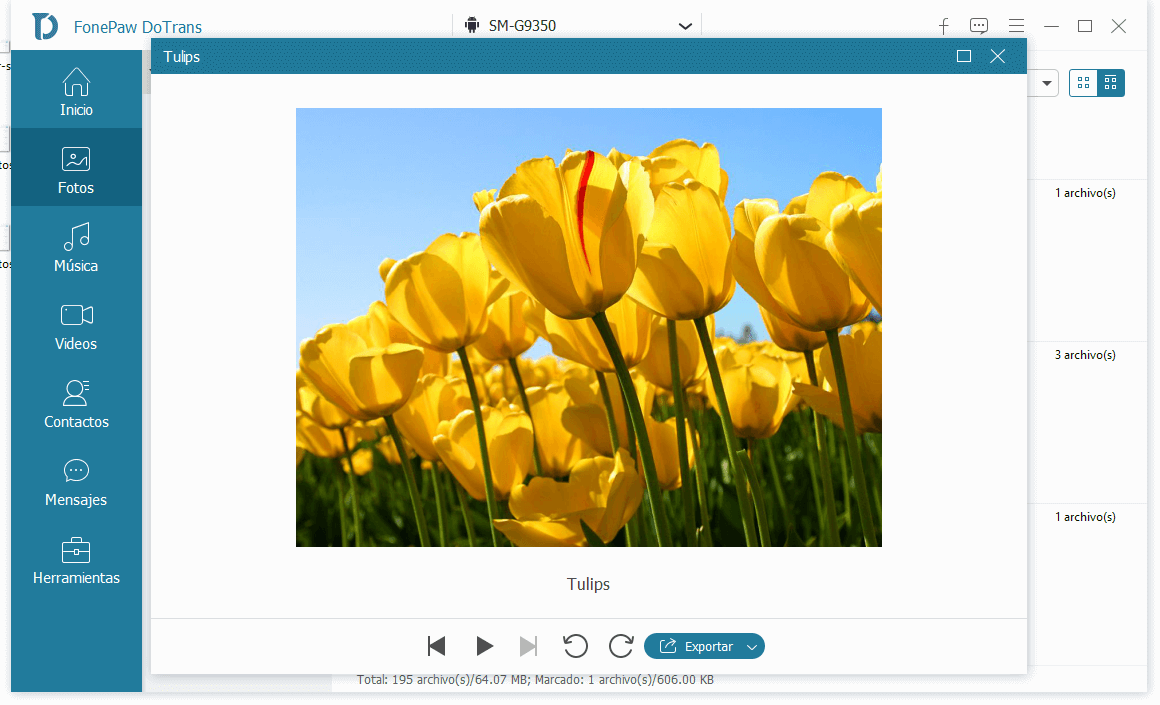
Task: Expand the Exportar dropdown arrow
Action: 752,647
